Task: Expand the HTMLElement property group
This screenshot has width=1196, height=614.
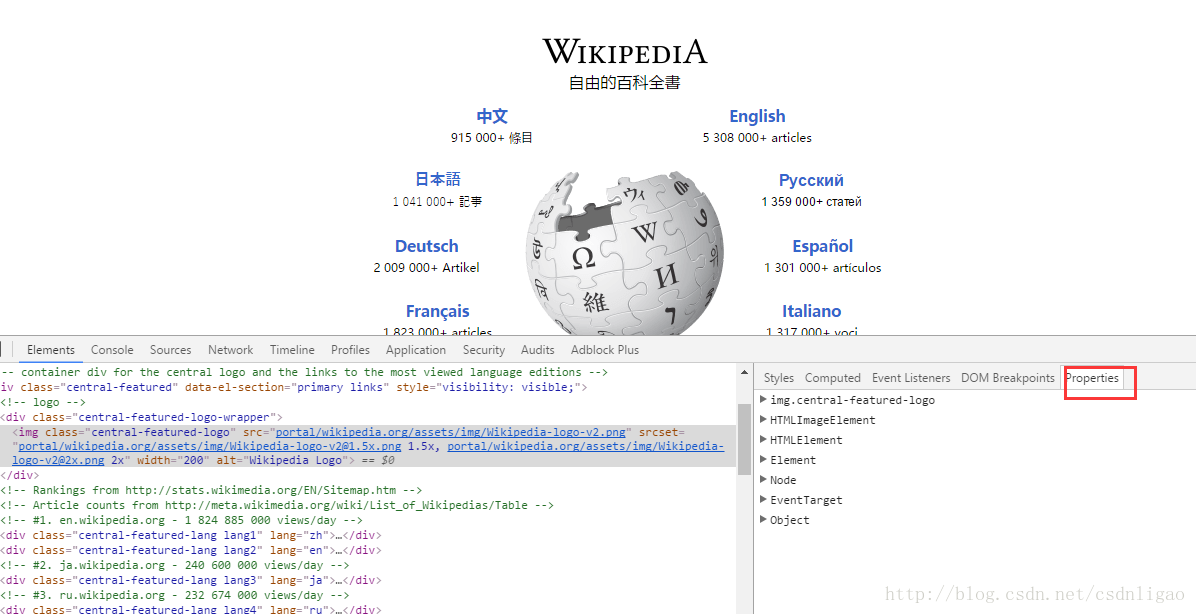Action: tap(764, 439)
